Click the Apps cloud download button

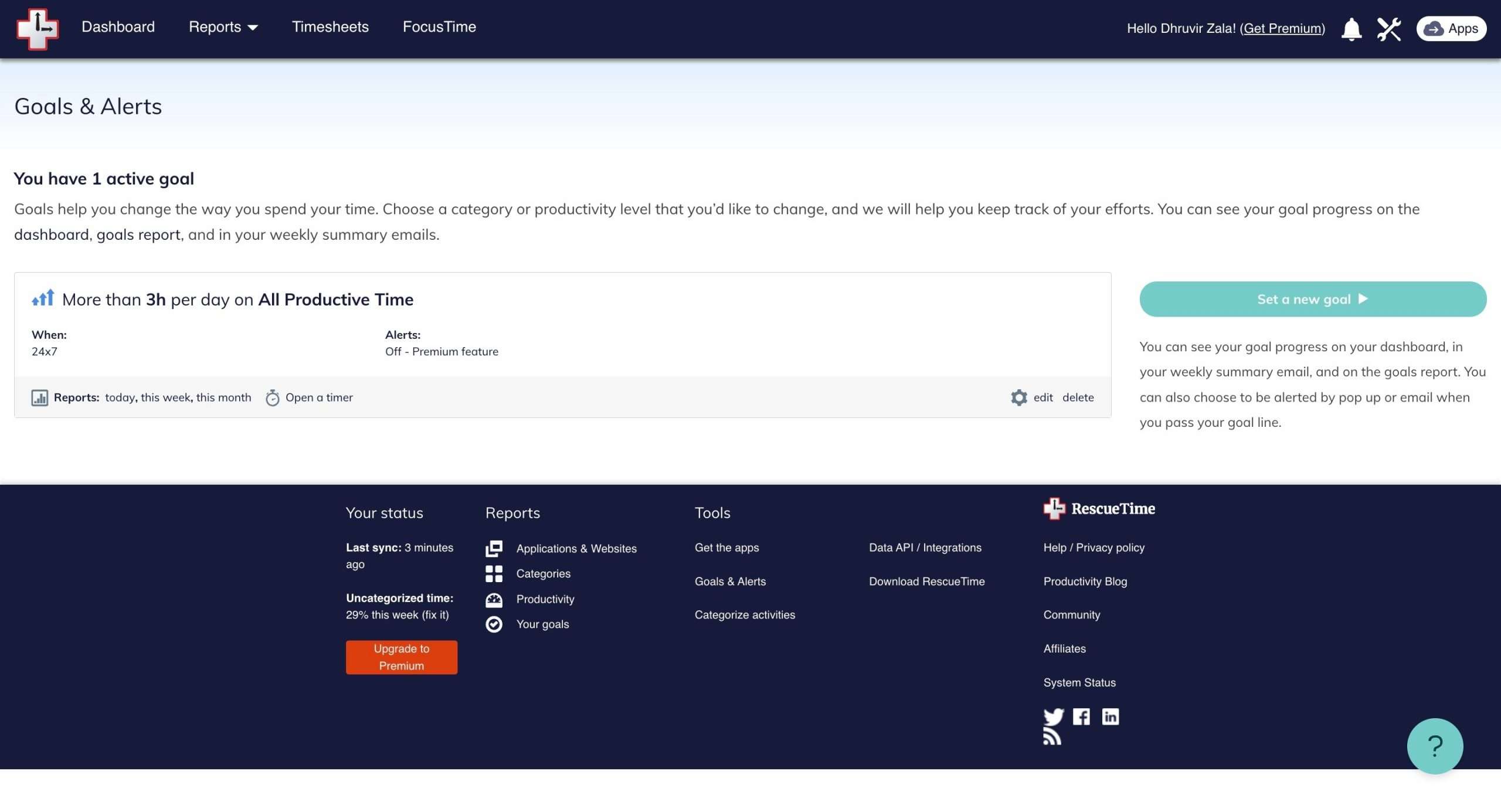point(1451,29)
